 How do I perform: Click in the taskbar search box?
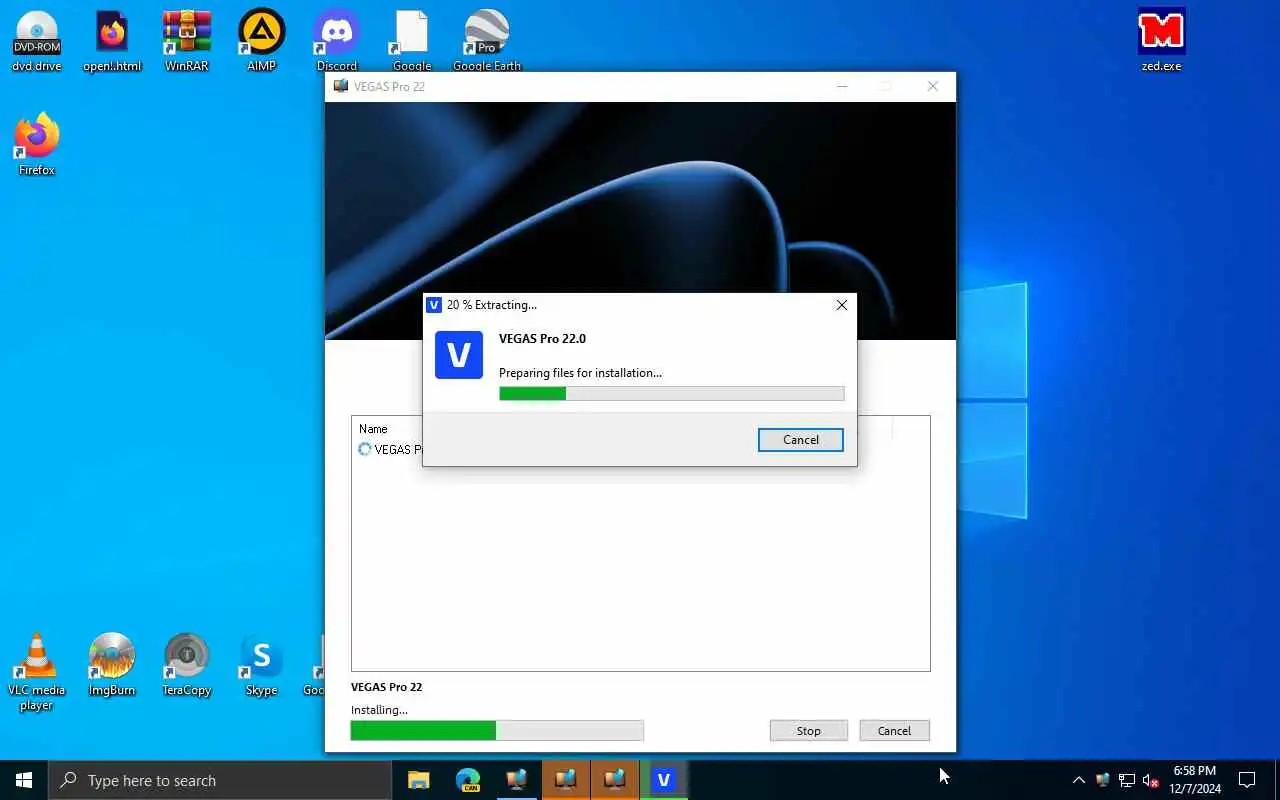220,780
